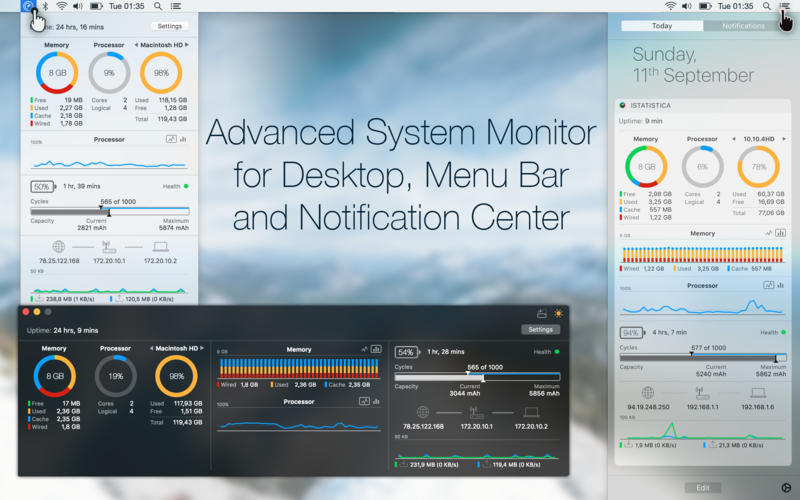Click the external IP globe icon in widget
The width and height of the screenshot is (800, 500).
pyautogui.click(x=647, y=393)
